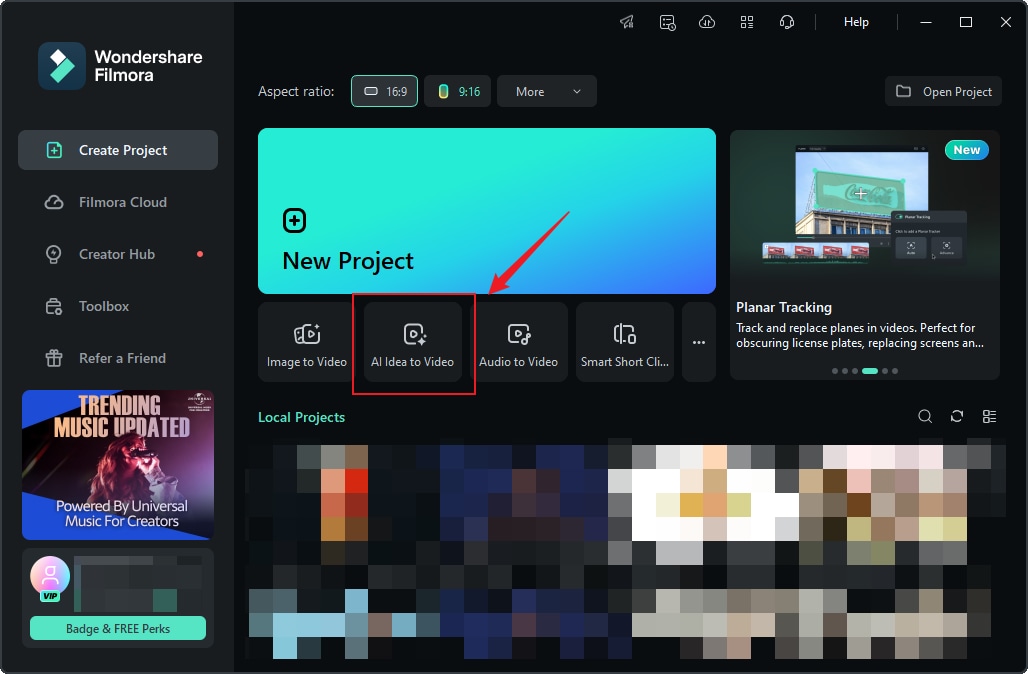Image resolution: width=1028 pixels, height=674 pixels.
Task: Click the cloud download icon
Action: point(707,22)
